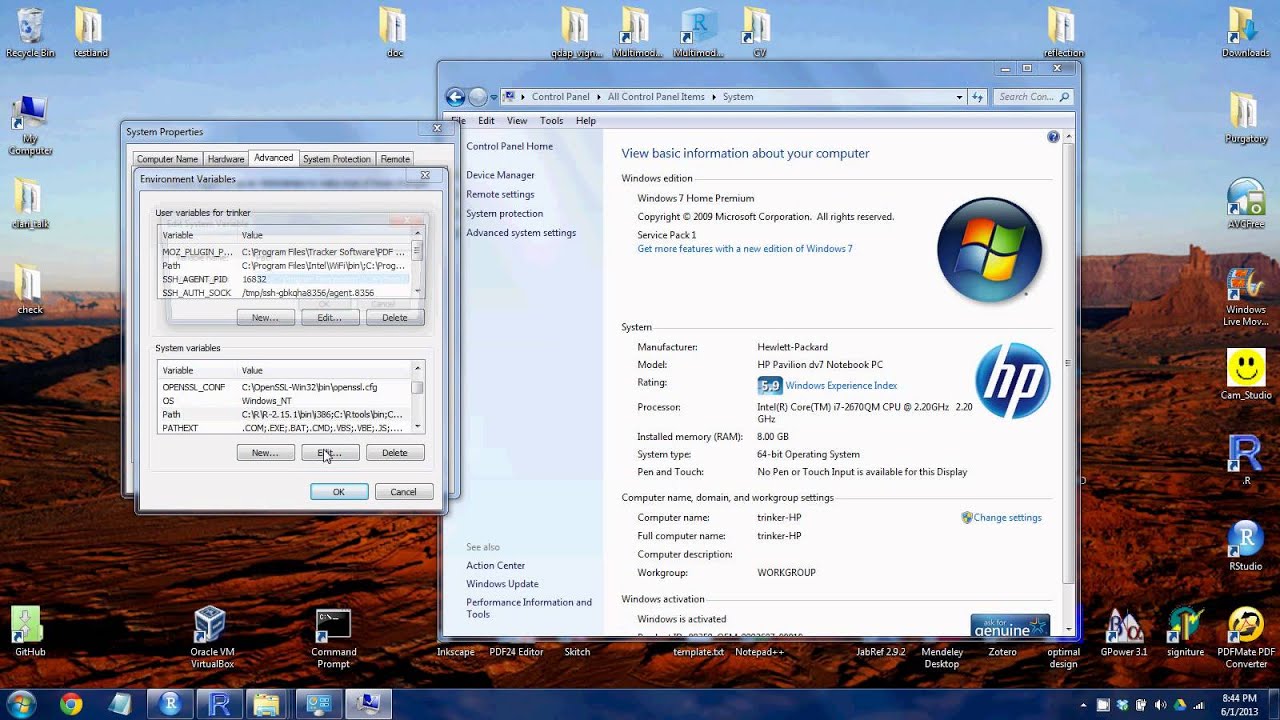The image size is (1280, 720).
Task: Click New under User variables
Action: click(x=265, y=318)
